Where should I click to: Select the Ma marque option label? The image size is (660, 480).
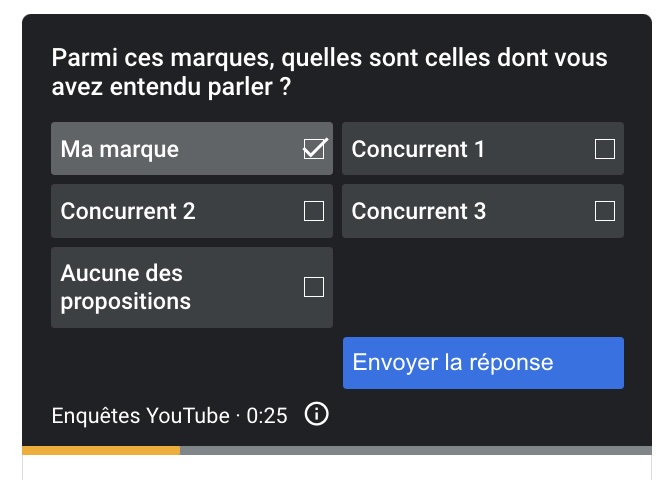pos(120,149)
